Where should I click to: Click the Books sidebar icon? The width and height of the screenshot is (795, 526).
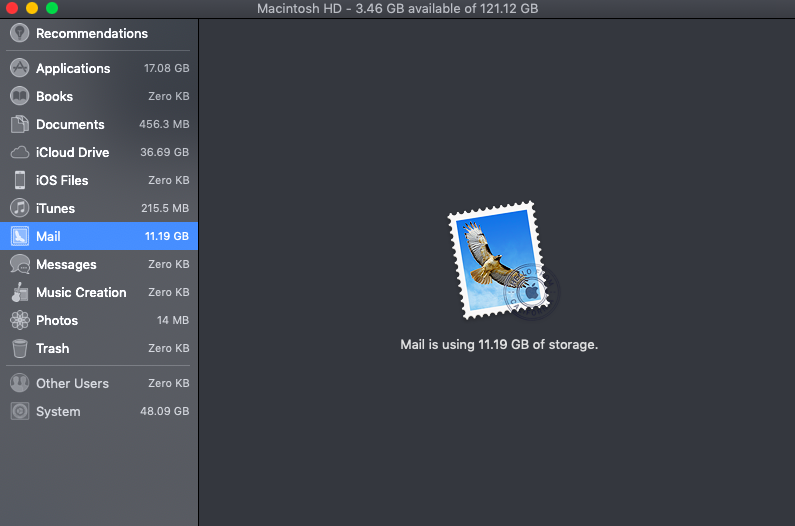20,96
